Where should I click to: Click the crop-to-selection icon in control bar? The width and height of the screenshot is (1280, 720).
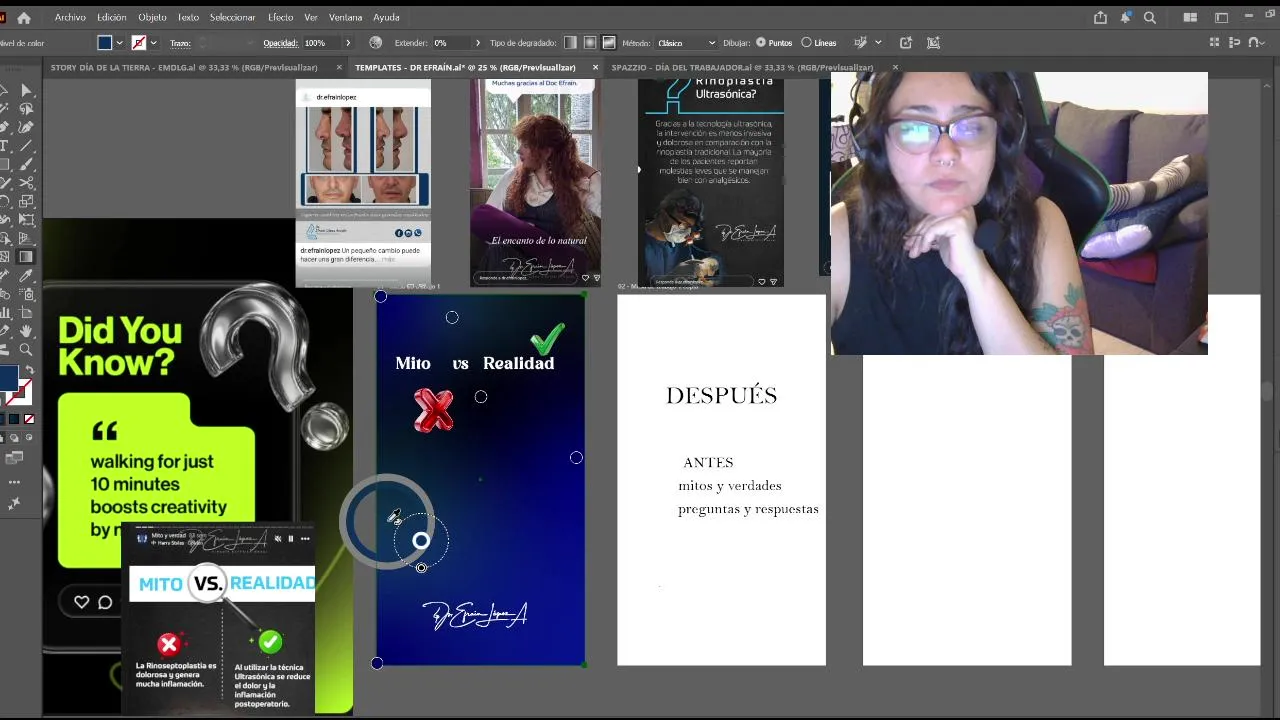(934, 43)
